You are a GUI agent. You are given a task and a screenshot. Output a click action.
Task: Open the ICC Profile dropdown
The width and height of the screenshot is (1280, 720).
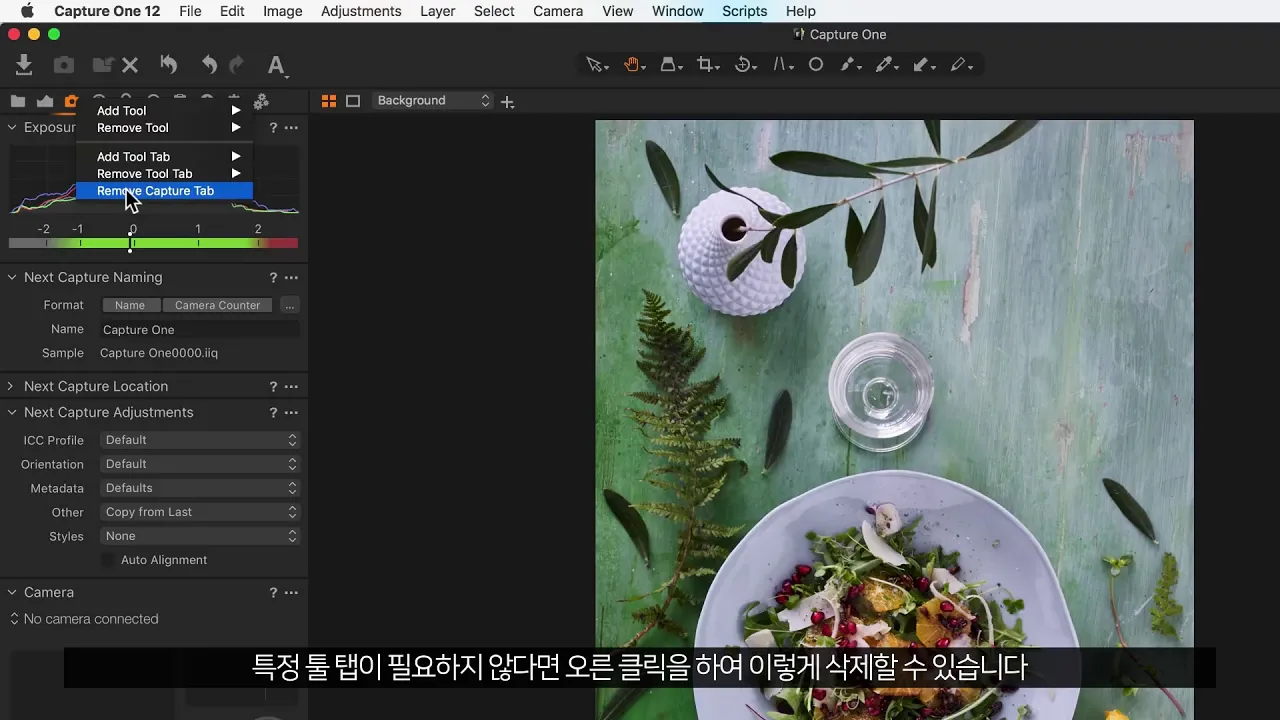click(x=200, y=440)
